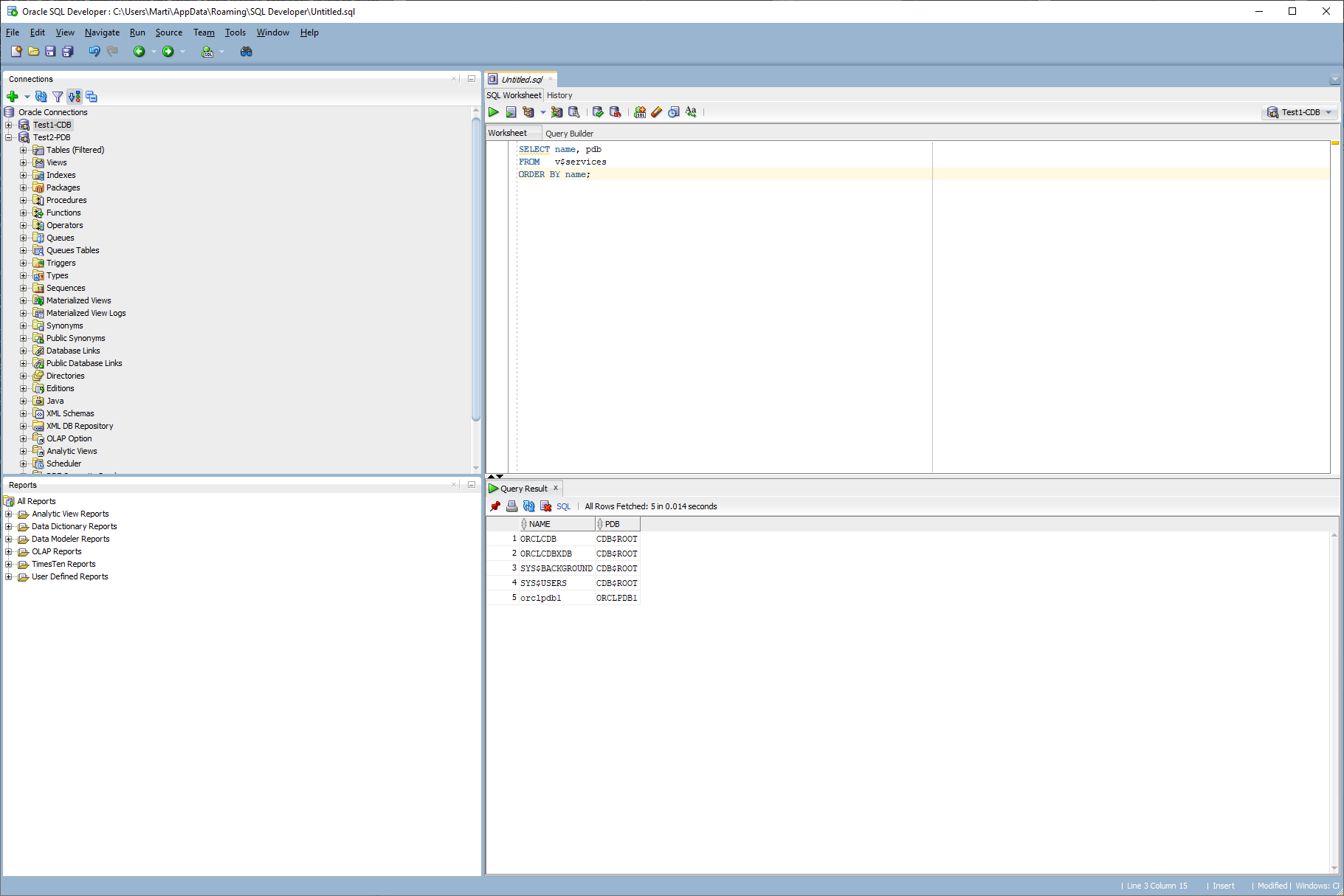Click the Open folder icon in main toolbar
This screenshot has width=1344, height=896.
tap(33, 52)
